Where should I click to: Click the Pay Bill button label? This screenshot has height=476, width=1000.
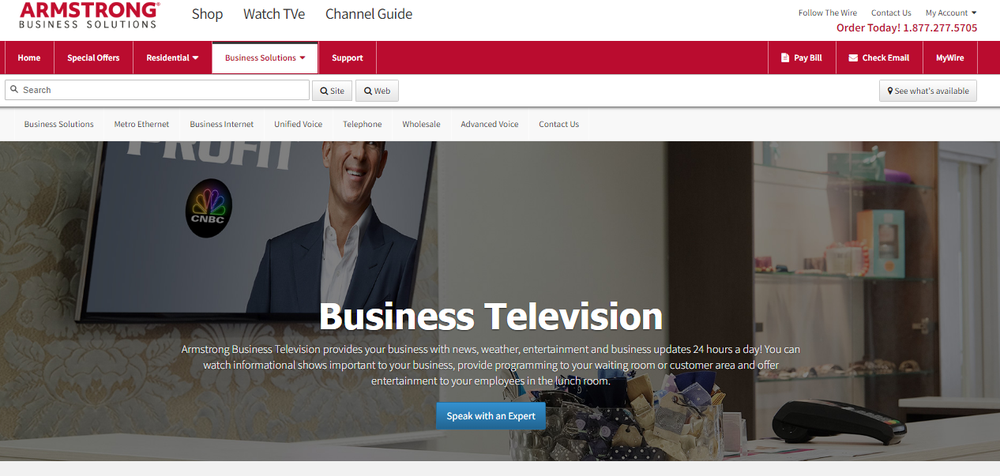pyautogui.click(x=807, y=58)
